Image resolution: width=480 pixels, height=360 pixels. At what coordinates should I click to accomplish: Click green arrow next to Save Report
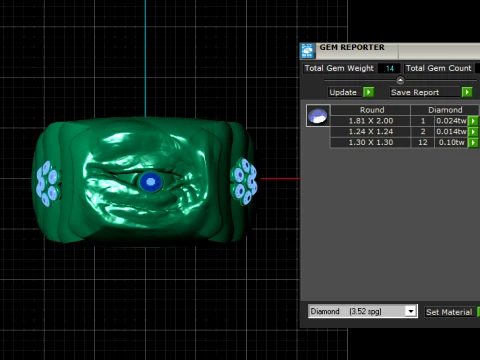point(467,92)
